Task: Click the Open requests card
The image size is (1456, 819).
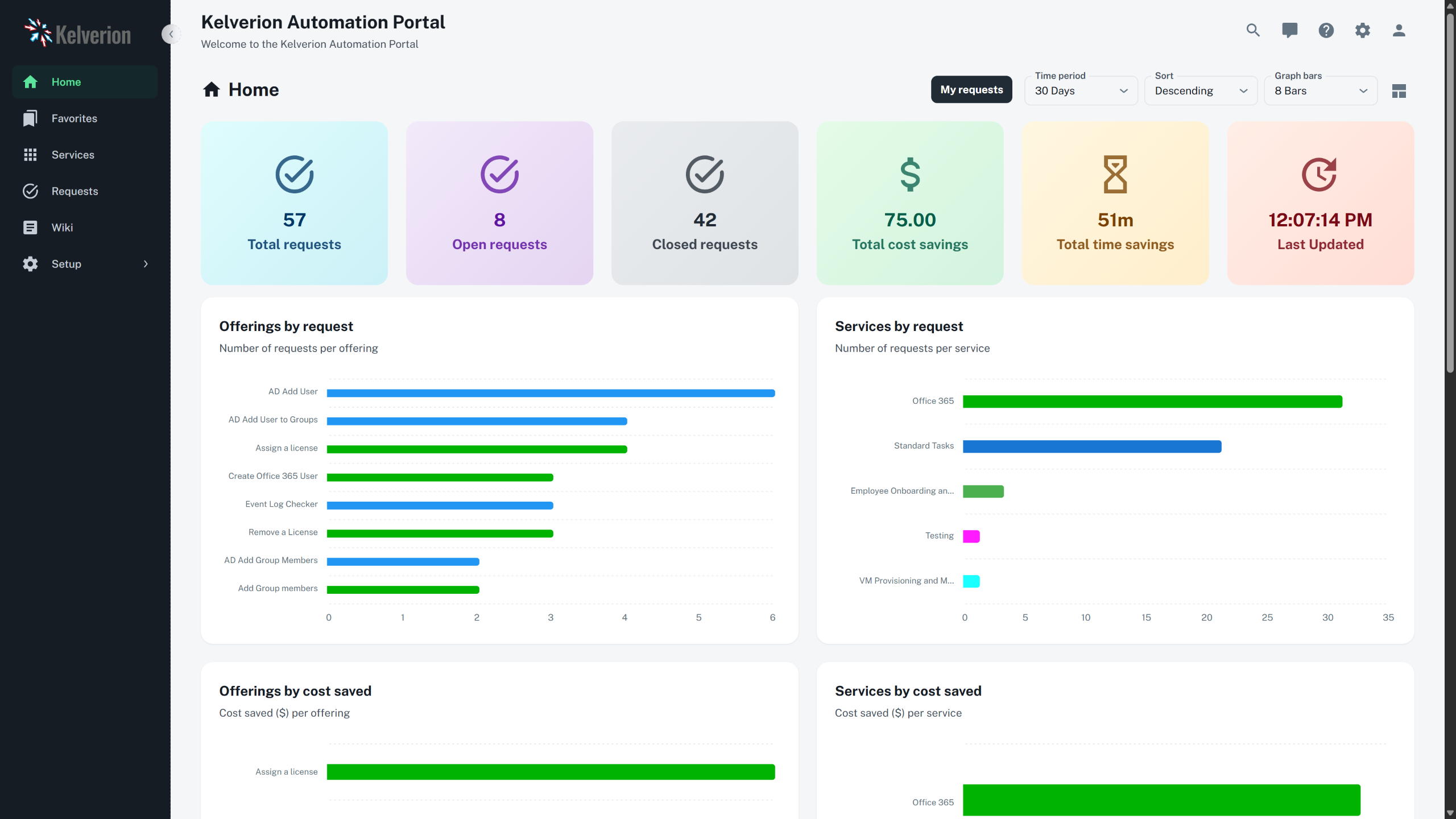Action: coord(499,203)
